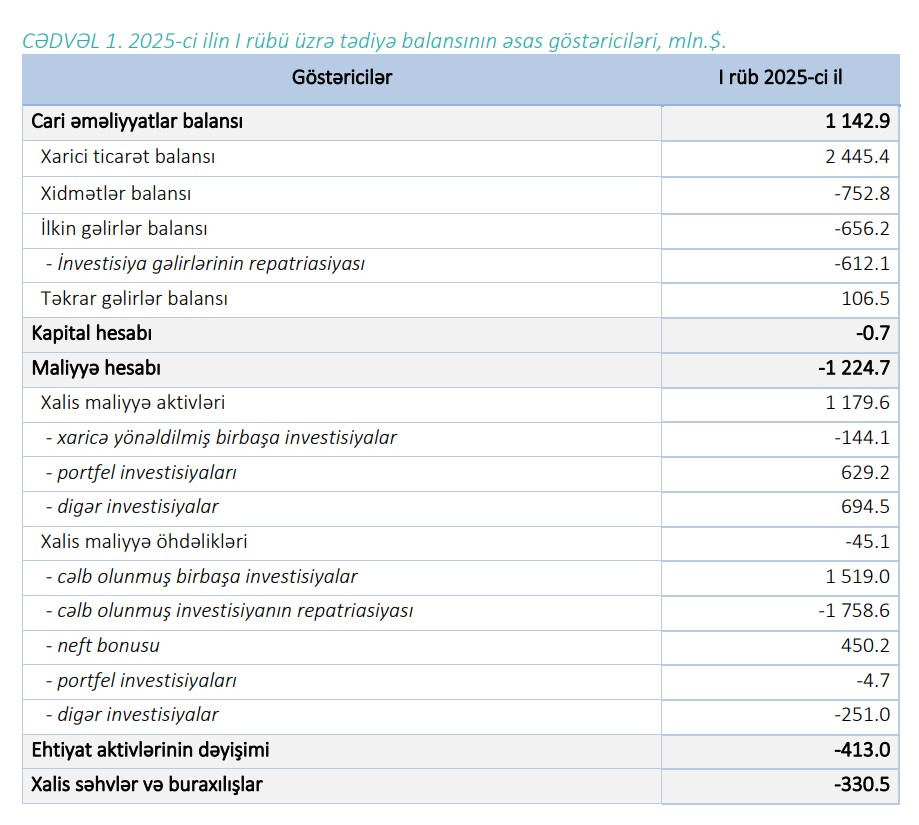Viewport: 919px width, 825px height.
Task: Click the 'Xarici ticarət balansı' row label
Action: click(128, 157)
